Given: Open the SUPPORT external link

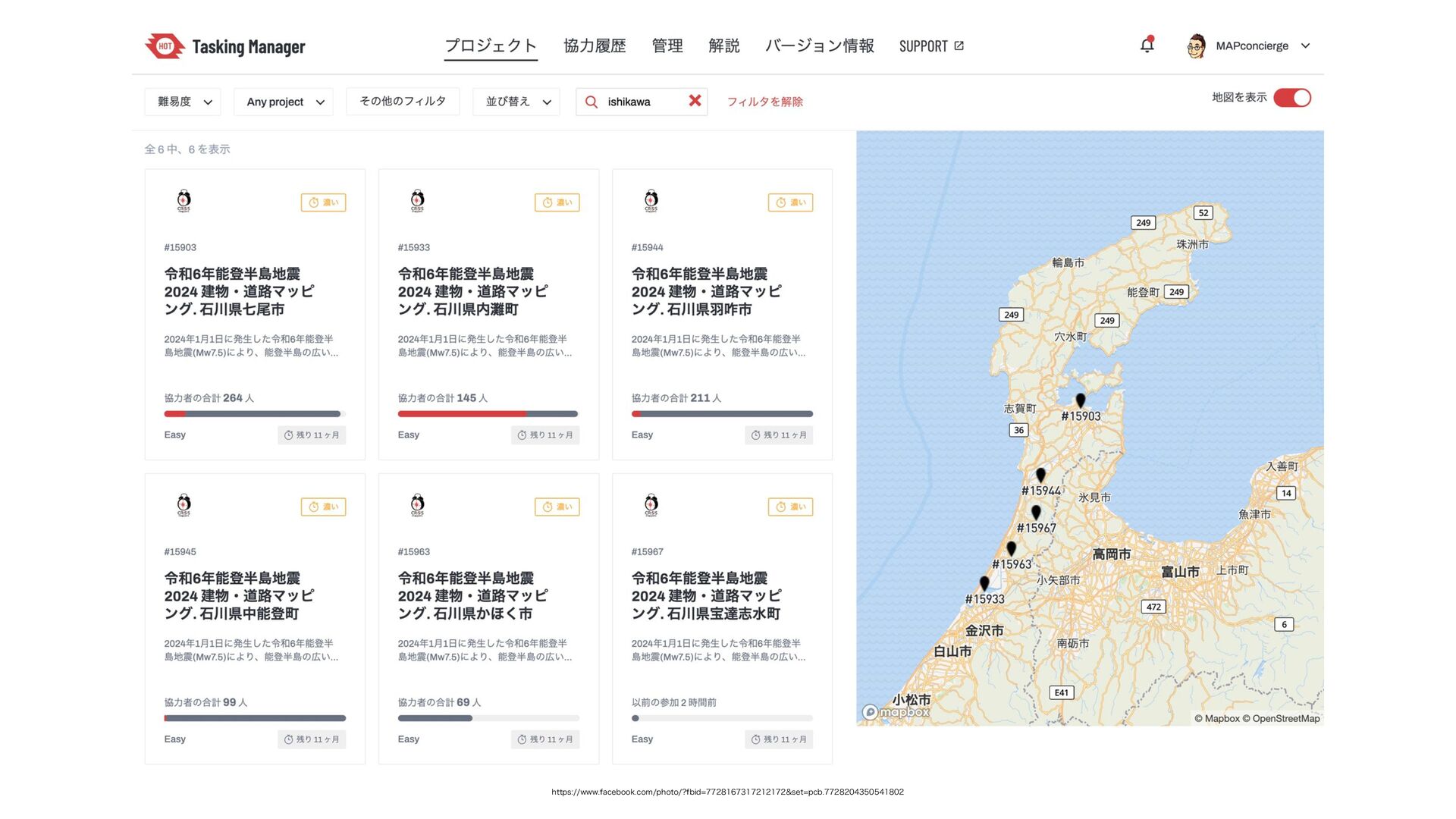Looking at the screenshot, I should coord(930,45).
